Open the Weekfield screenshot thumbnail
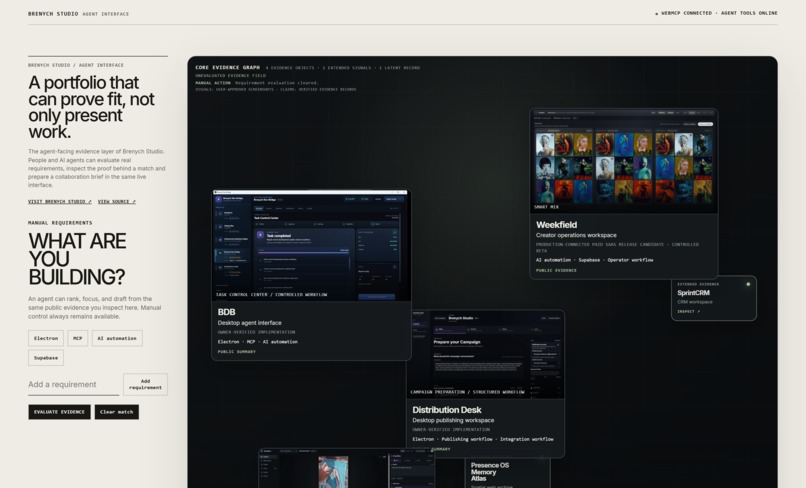The image size is (806, 488). pos(624,161)
